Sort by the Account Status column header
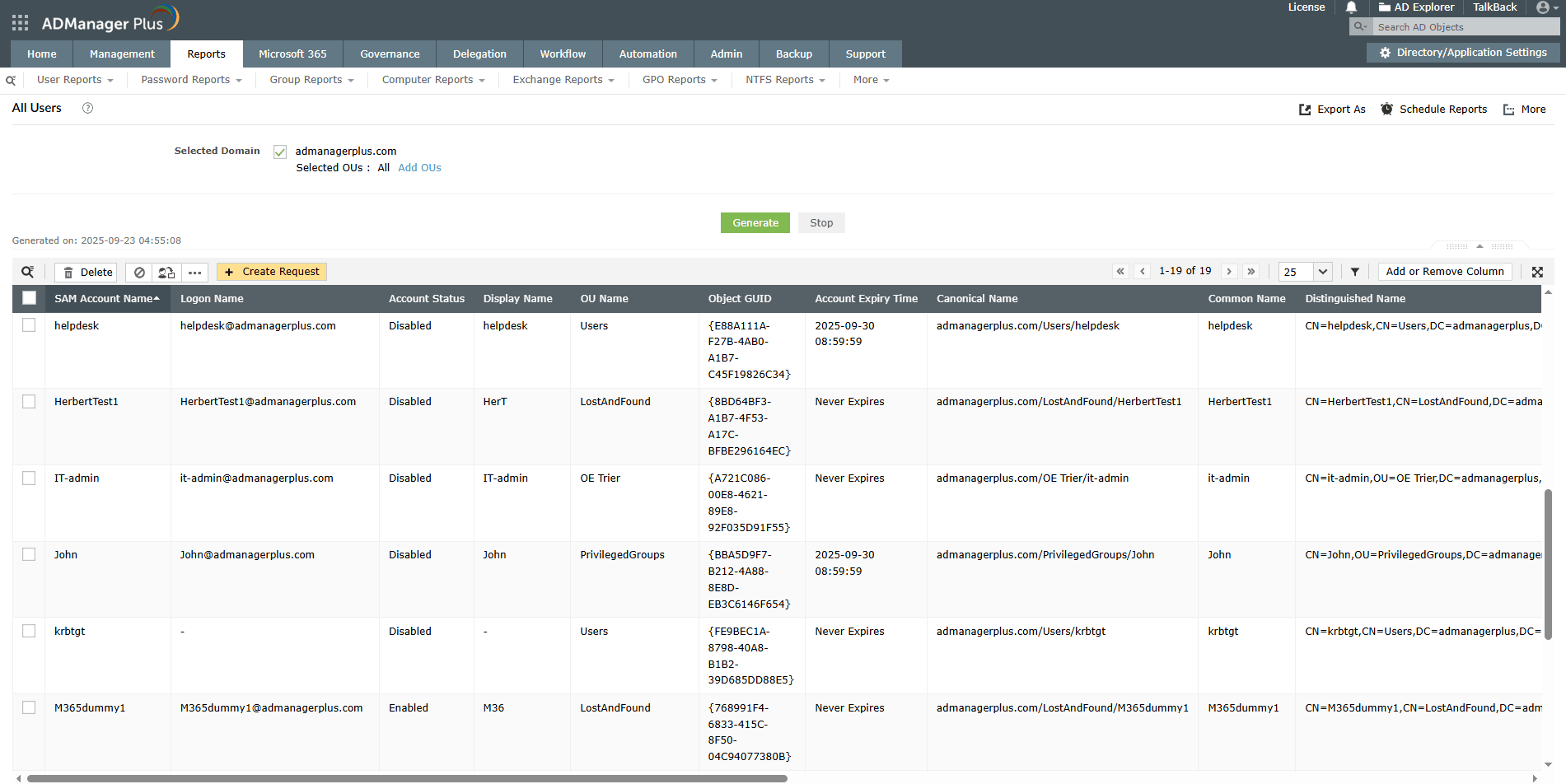 click(427, 299)
